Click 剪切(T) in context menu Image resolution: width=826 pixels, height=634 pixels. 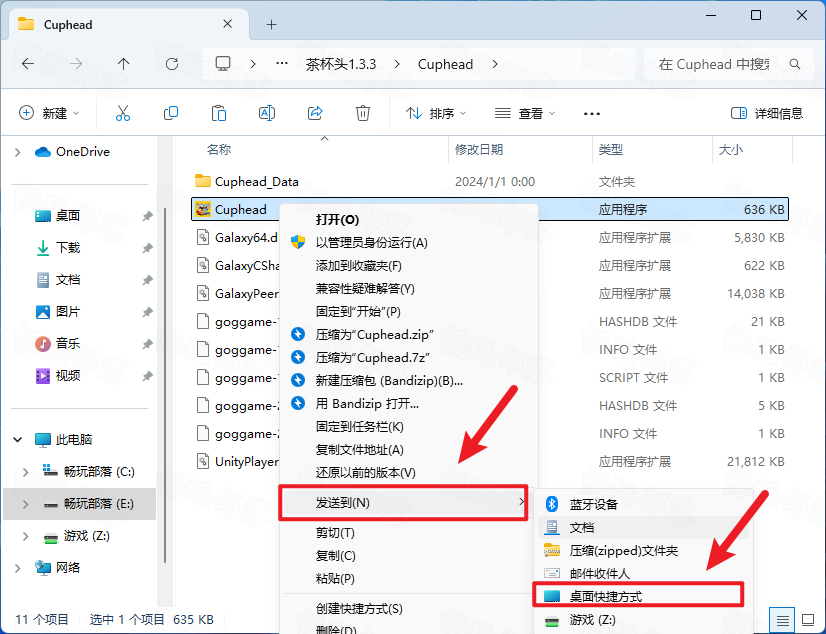pyautogui.click(x=408, y=533)
